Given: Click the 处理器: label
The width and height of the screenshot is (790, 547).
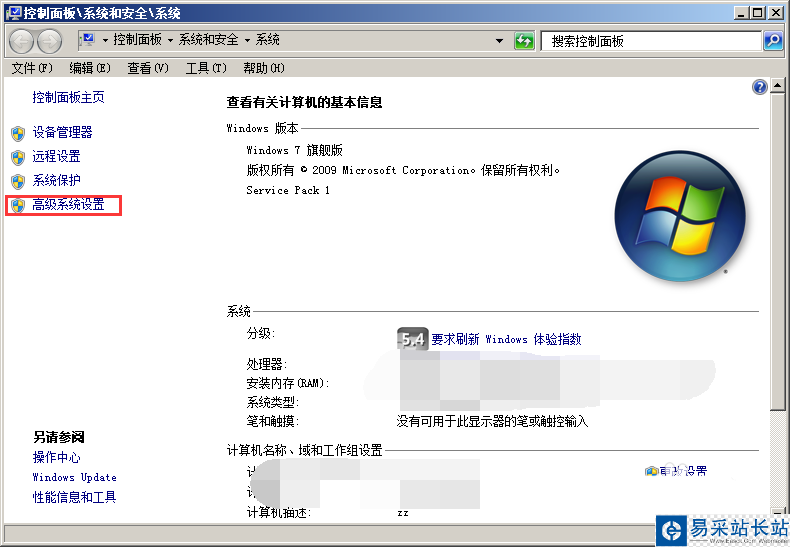Looking at the screenshot, I should point(267,364).
